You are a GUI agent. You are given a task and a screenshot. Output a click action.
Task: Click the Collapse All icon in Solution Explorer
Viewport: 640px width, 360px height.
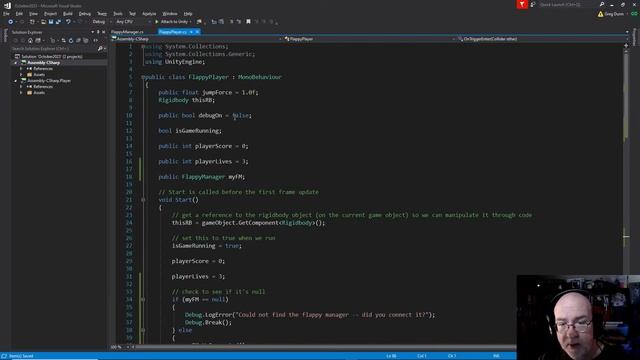tap(78, 40)
